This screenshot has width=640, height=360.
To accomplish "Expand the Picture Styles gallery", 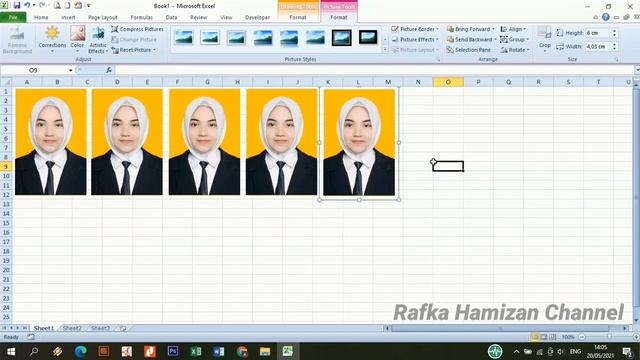I will (x=385, y=49).
